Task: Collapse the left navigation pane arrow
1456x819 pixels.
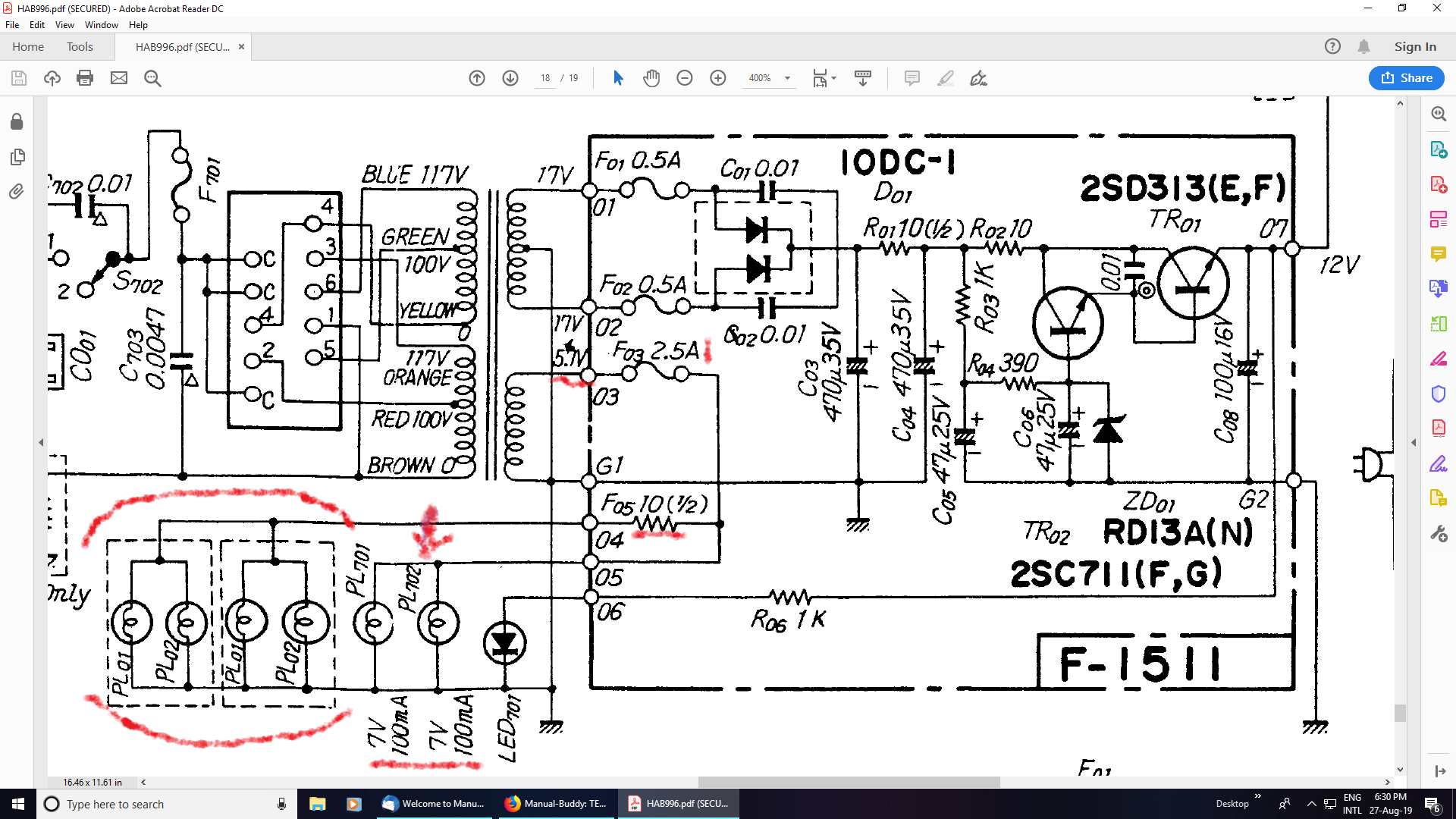Action: tap(41, 442)
